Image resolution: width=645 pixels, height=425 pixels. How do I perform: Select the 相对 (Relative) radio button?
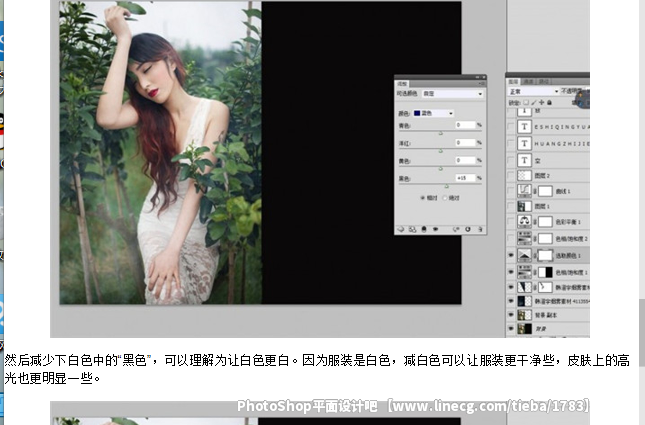click(424, 197)
